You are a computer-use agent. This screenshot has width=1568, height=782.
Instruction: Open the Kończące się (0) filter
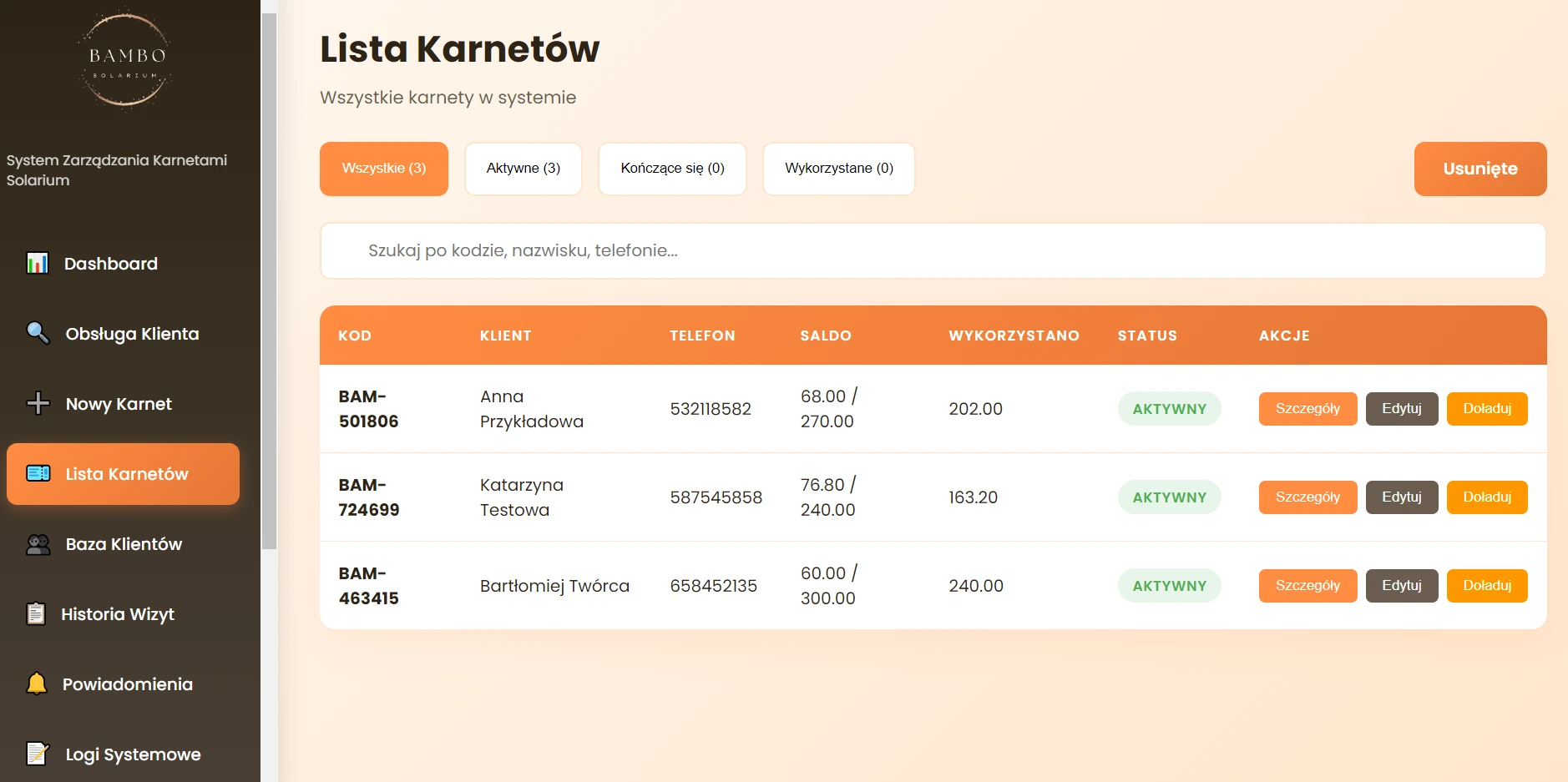(672, 169)
